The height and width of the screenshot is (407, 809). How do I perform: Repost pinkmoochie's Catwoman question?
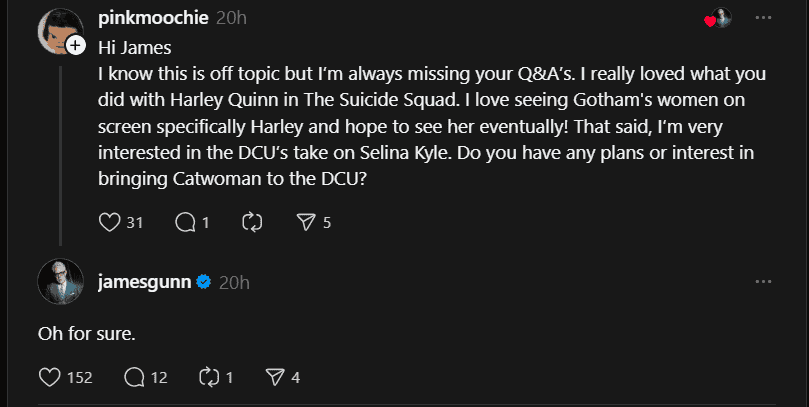point(253,222)
